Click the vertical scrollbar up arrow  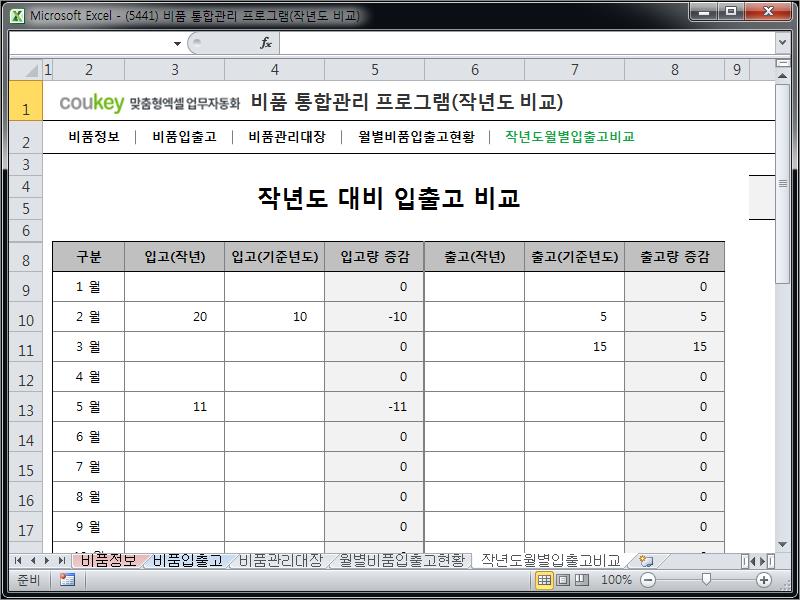click(x=782, y=76)
